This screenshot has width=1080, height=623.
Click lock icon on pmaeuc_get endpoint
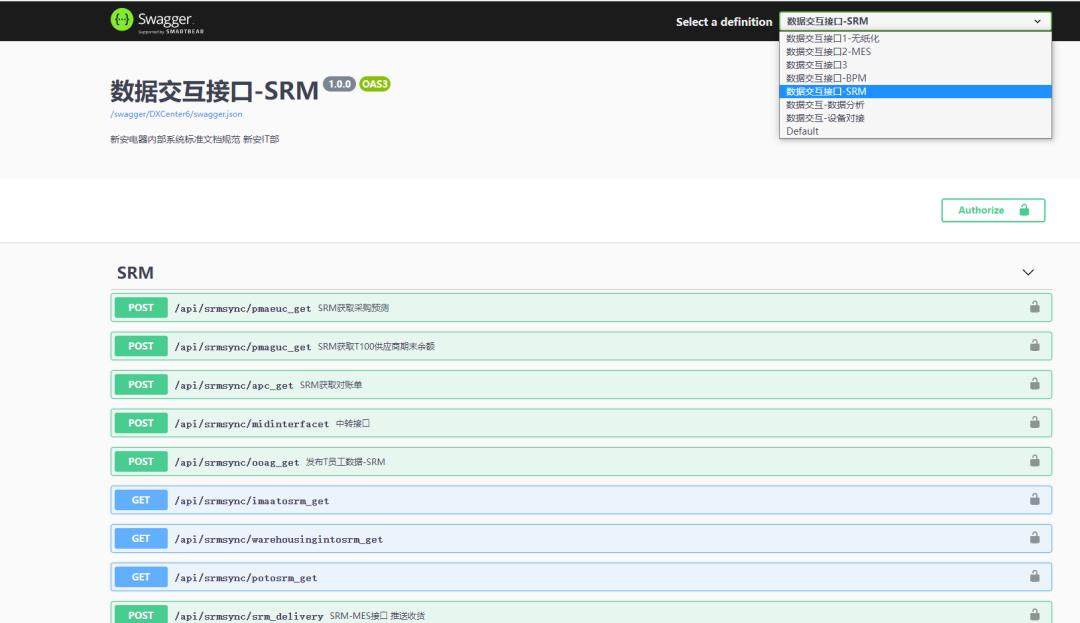click(1034, 307)
